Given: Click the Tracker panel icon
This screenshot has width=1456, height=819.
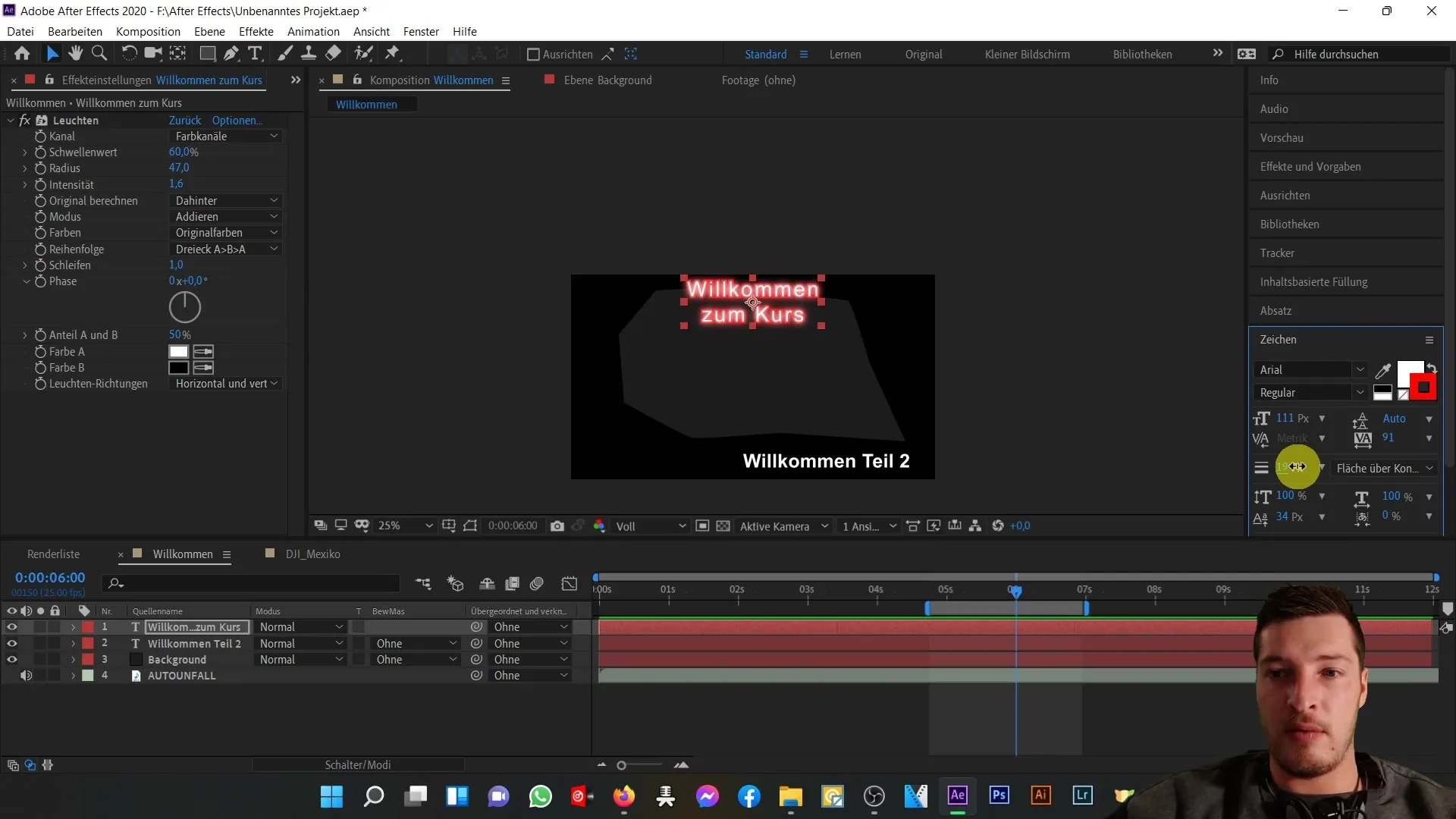Looking at the screenshot, I should [x=1278, y=252].
